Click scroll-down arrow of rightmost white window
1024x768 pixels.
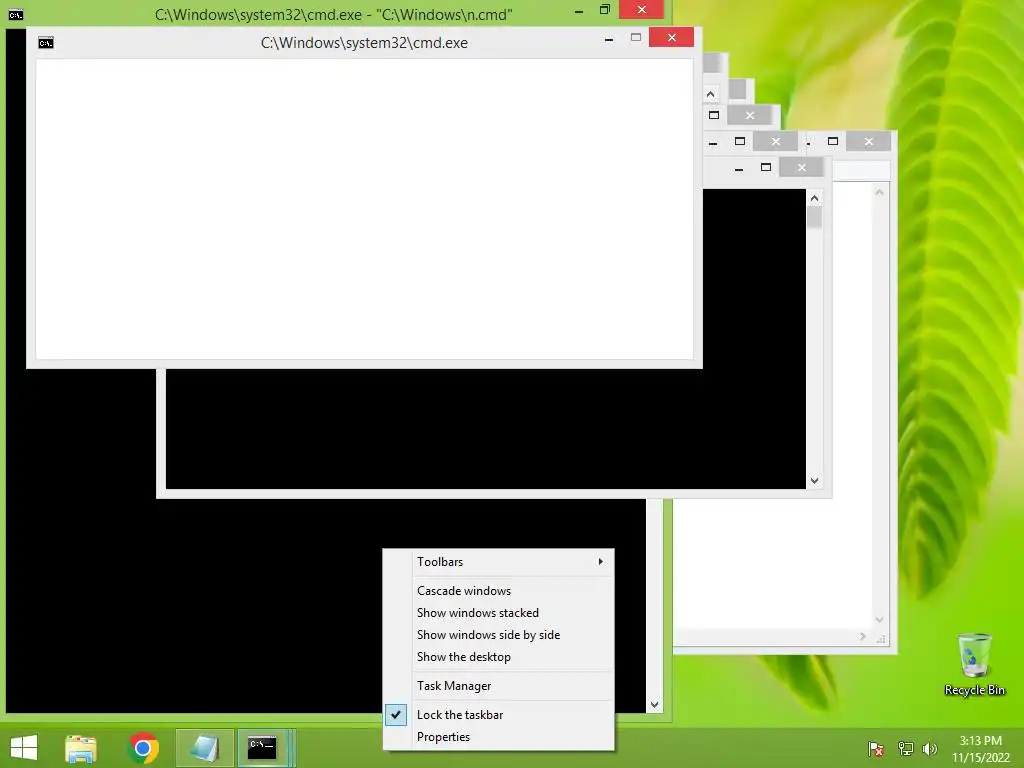coord(879,619)
